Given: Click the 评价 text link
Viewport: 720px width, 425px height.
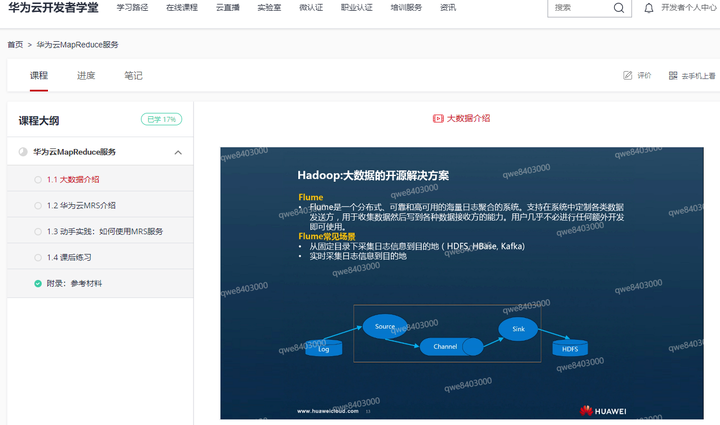Looking at the screenshot, I should (644, 75).
